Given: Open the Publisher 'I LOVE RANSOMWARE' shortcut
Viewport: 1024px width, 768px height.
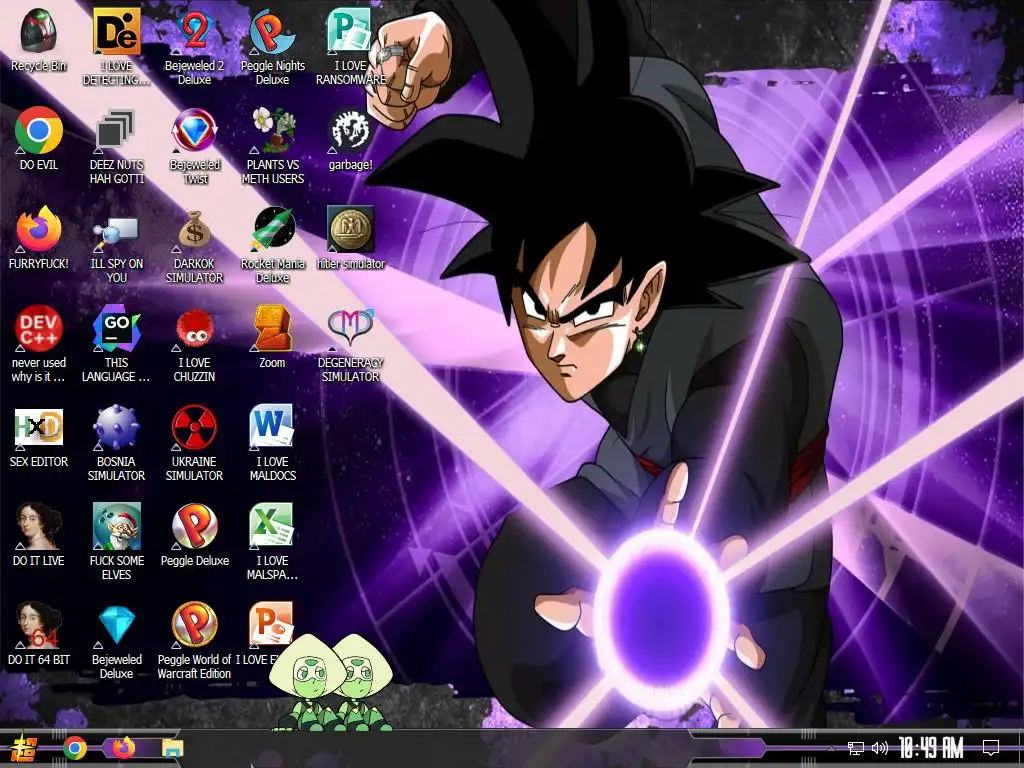Looking at the screenshot, I should (x=351, y=46).
